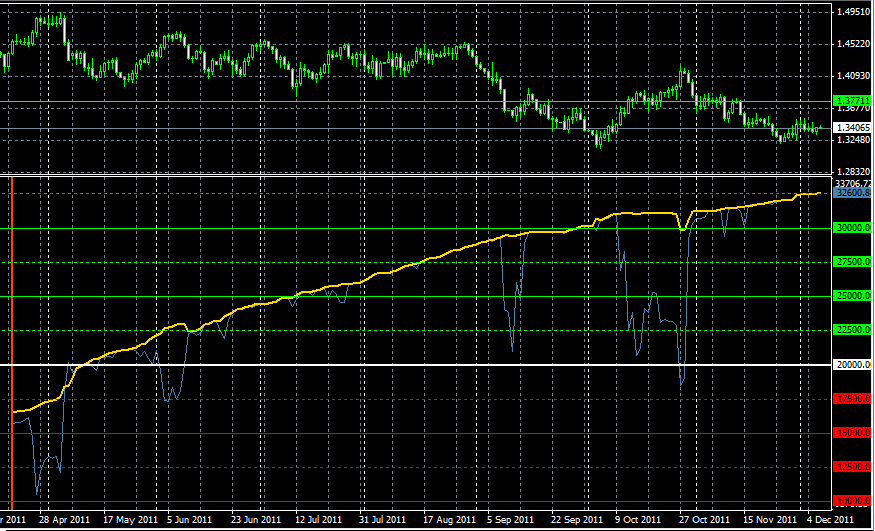The image size is (875, 531).
Task: Click the 9 Oct 2011 date label
Action: click(640, 520)
